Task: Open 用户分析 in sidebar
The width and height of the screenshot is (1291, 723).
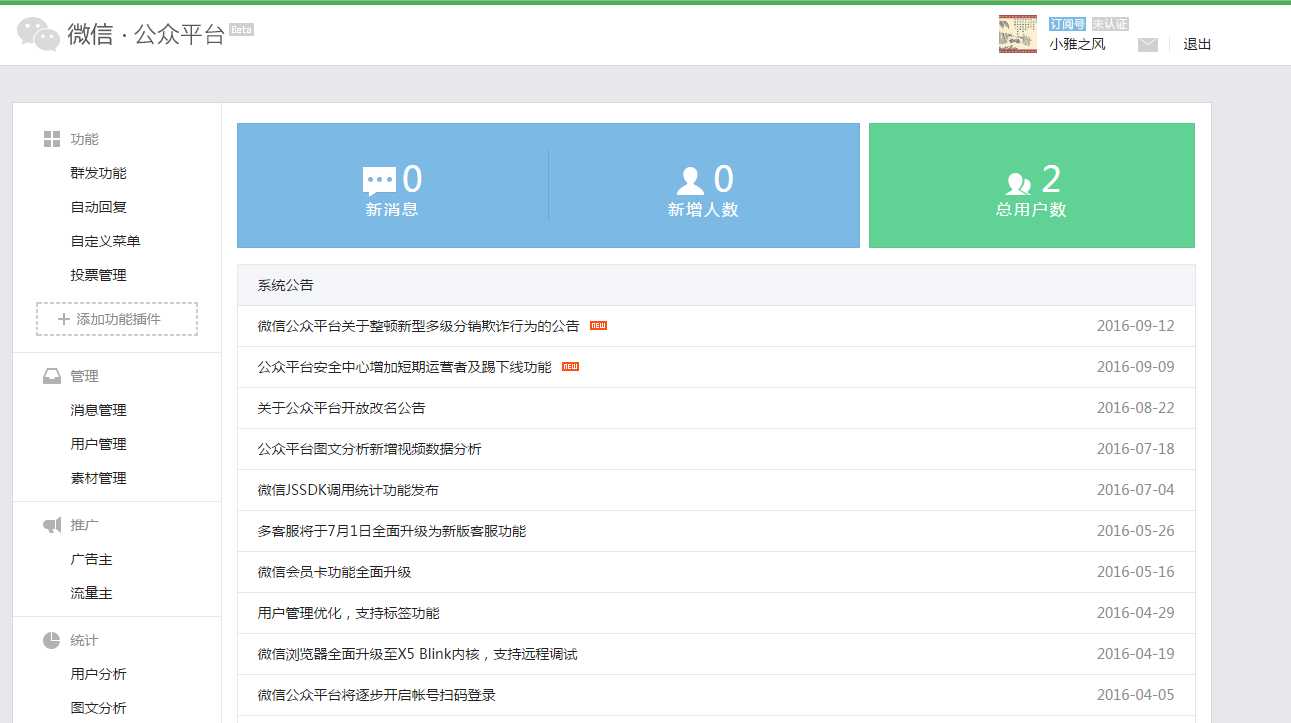Action: pyautogui.click(x=98, y=674)
